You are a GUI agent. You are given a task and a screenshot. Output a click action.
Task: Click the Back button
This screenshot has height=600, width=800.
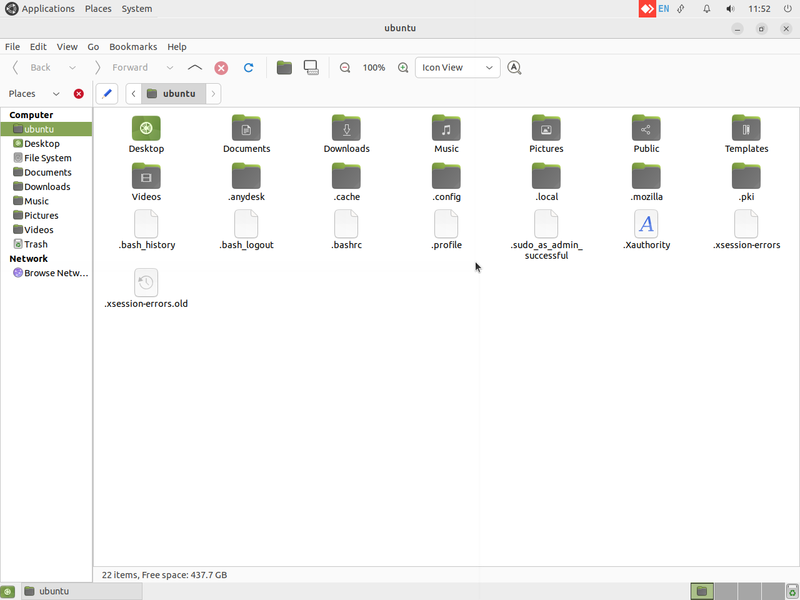point(33,68)
